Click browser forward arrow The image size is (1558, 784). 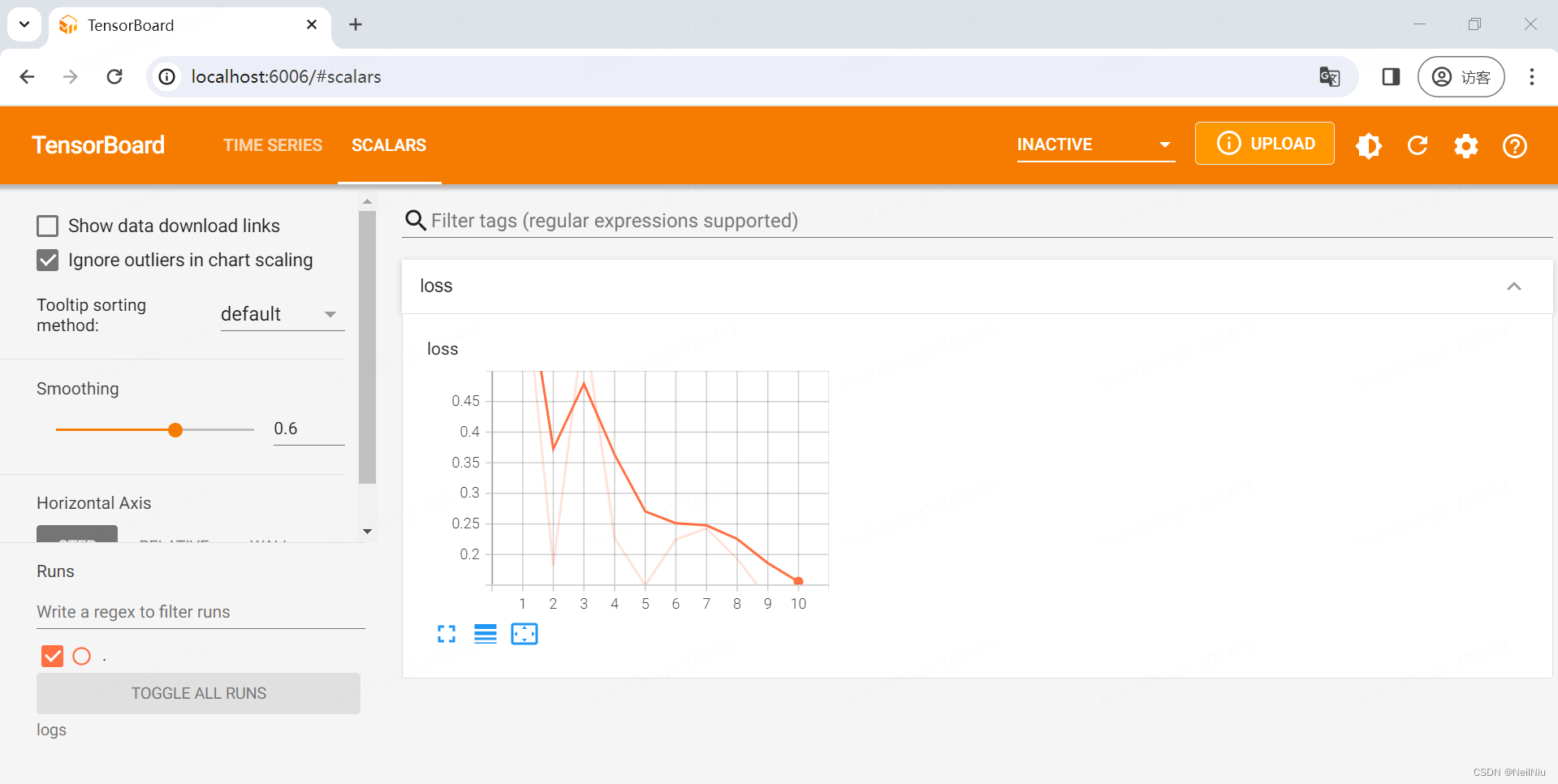click(71, 76)
